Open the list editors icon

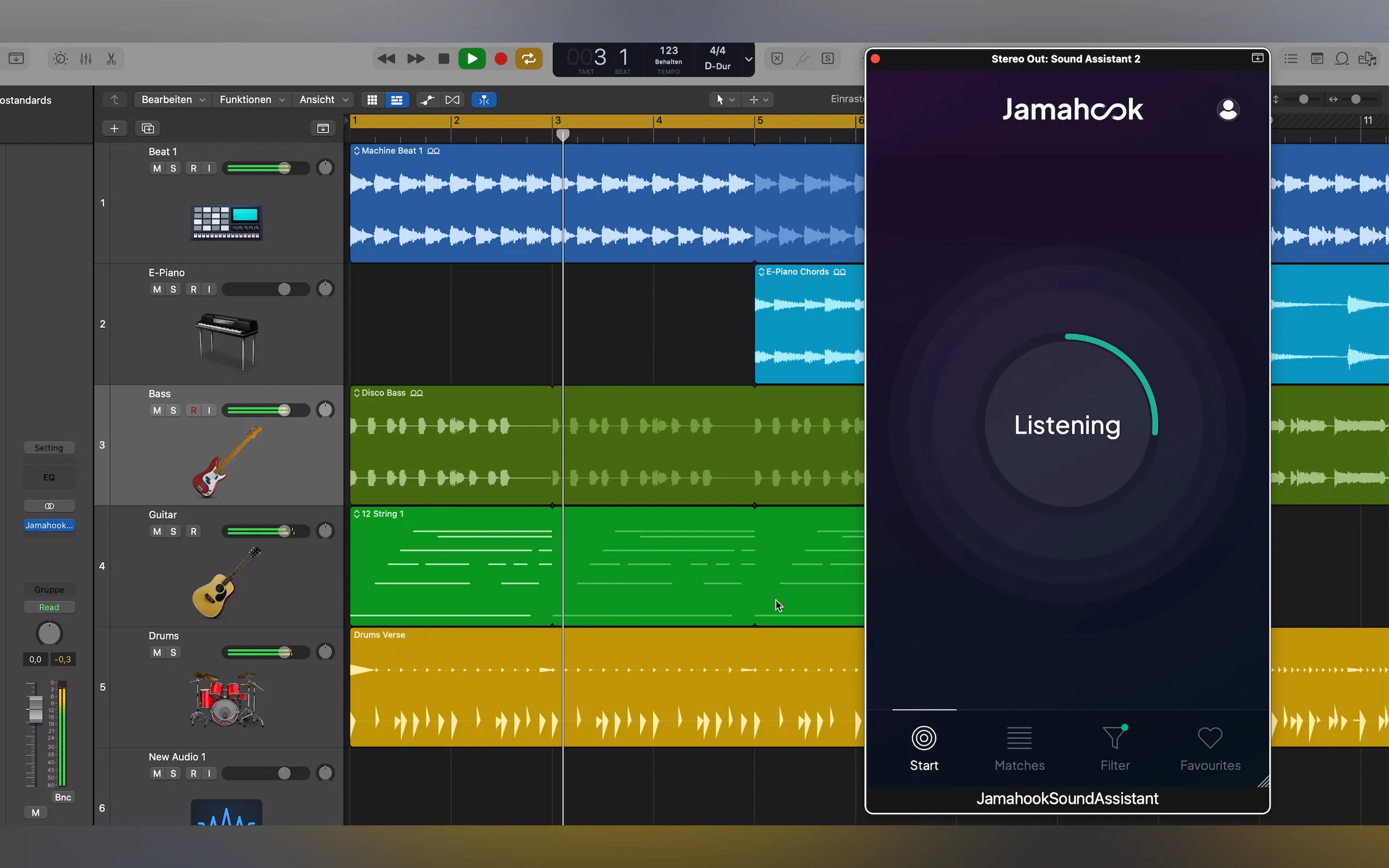pos(1291,58)
